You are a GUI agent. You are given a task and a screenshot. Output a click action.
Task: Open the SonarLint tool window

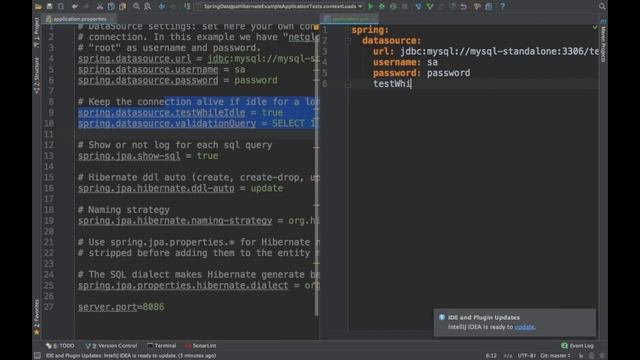[200, 346]
